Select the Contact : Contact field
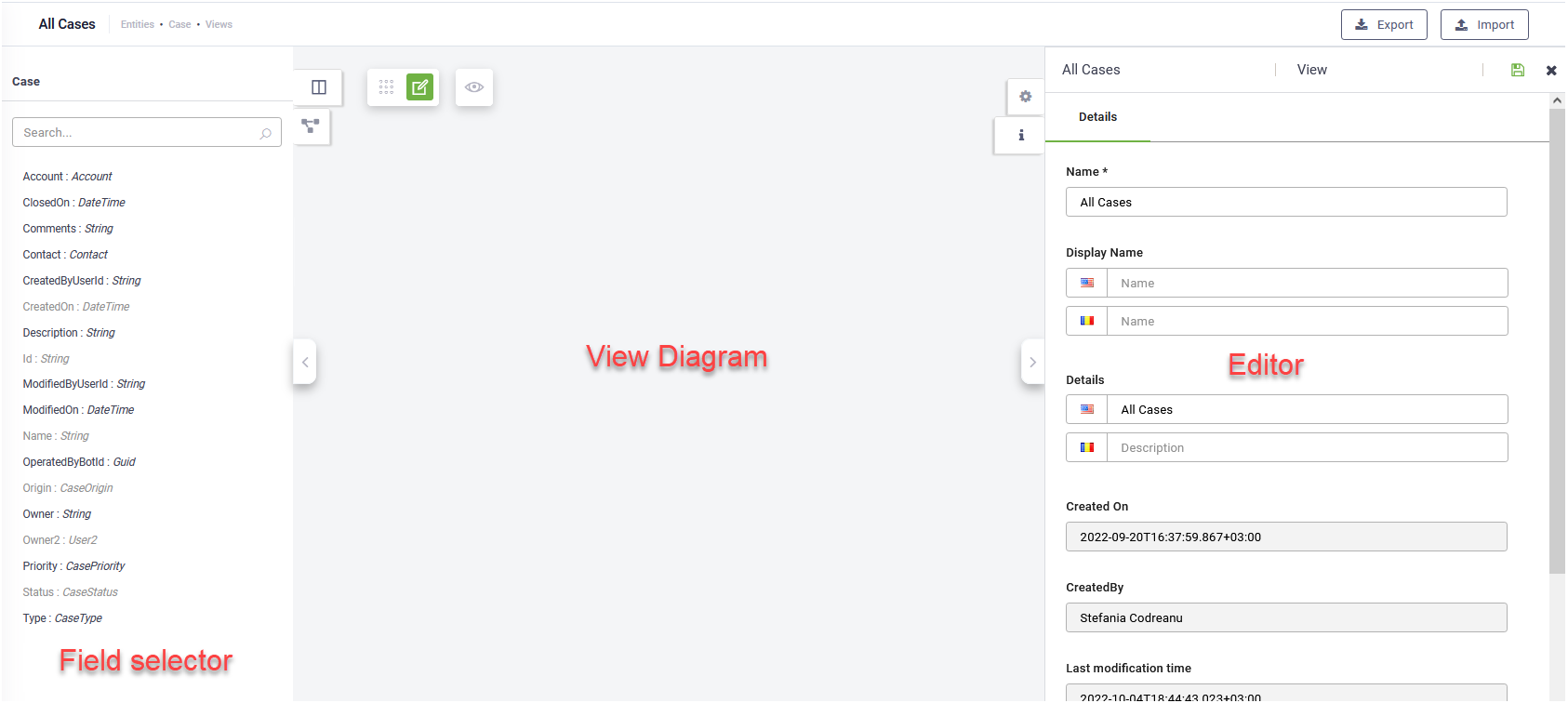This screenshot has height=703, width=1568. click(x=65, y=255)
